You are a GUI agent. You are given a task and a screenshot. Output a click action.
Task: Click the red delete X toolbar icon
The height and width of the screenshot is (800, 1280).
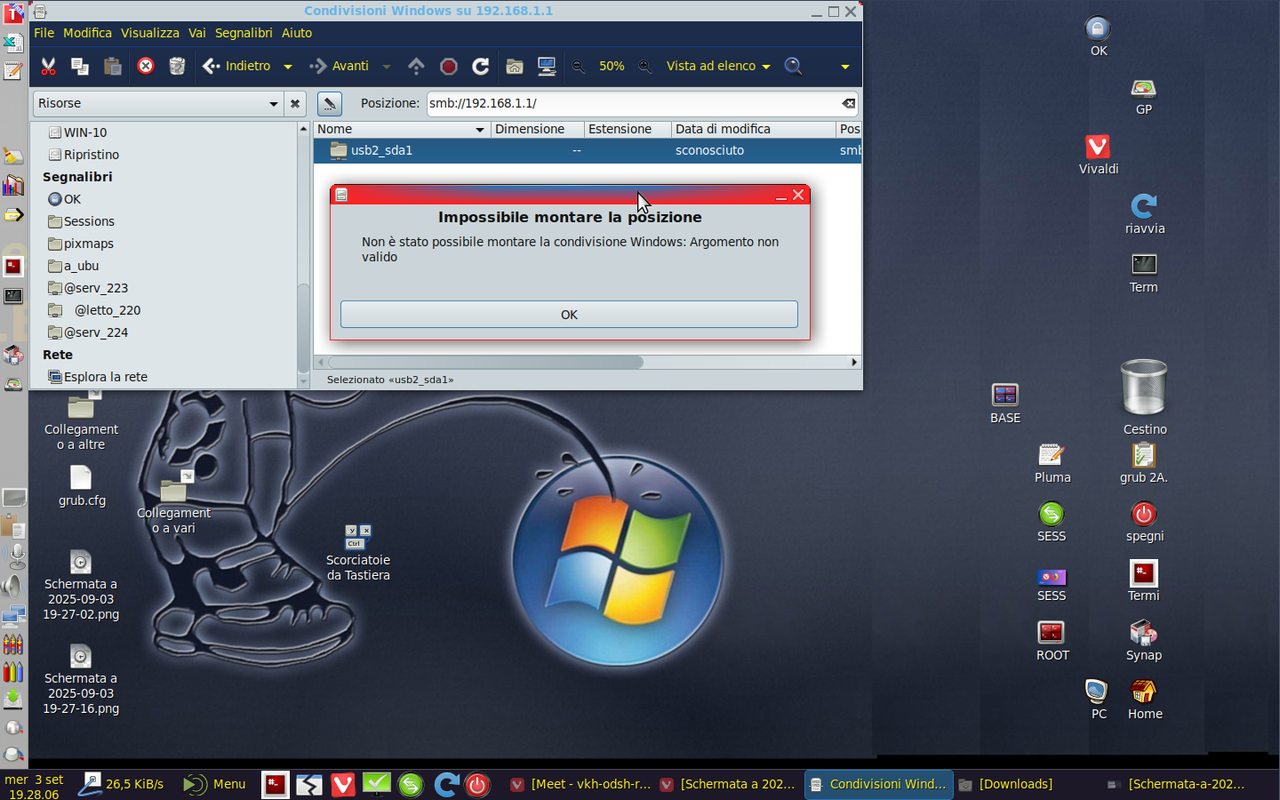click(145, 66)
